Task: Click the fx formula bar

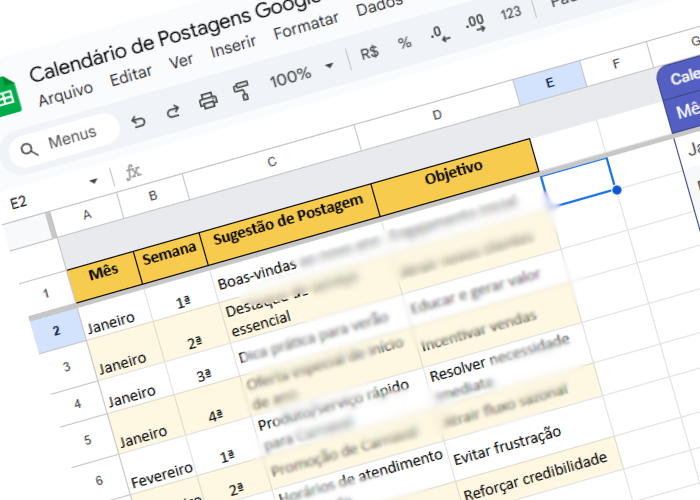Action: [x=133, y=171]
